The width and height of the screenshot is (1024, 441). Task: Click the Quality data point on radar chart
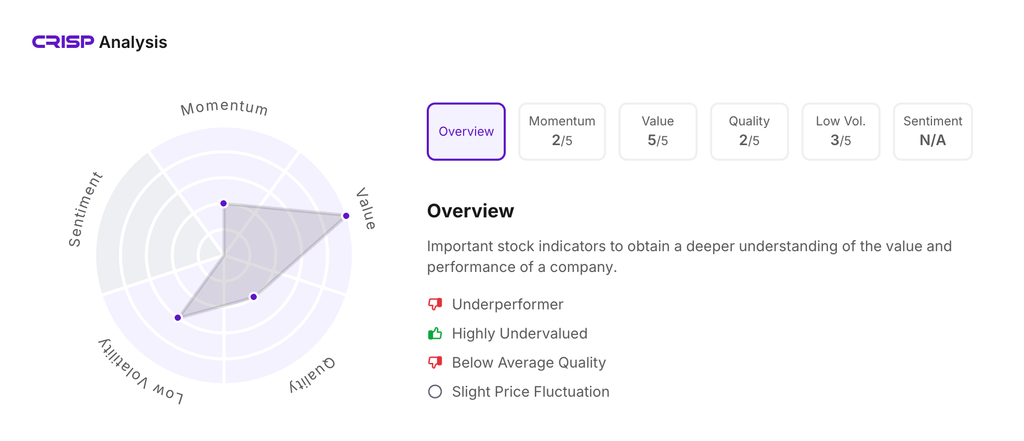point(254,297)
